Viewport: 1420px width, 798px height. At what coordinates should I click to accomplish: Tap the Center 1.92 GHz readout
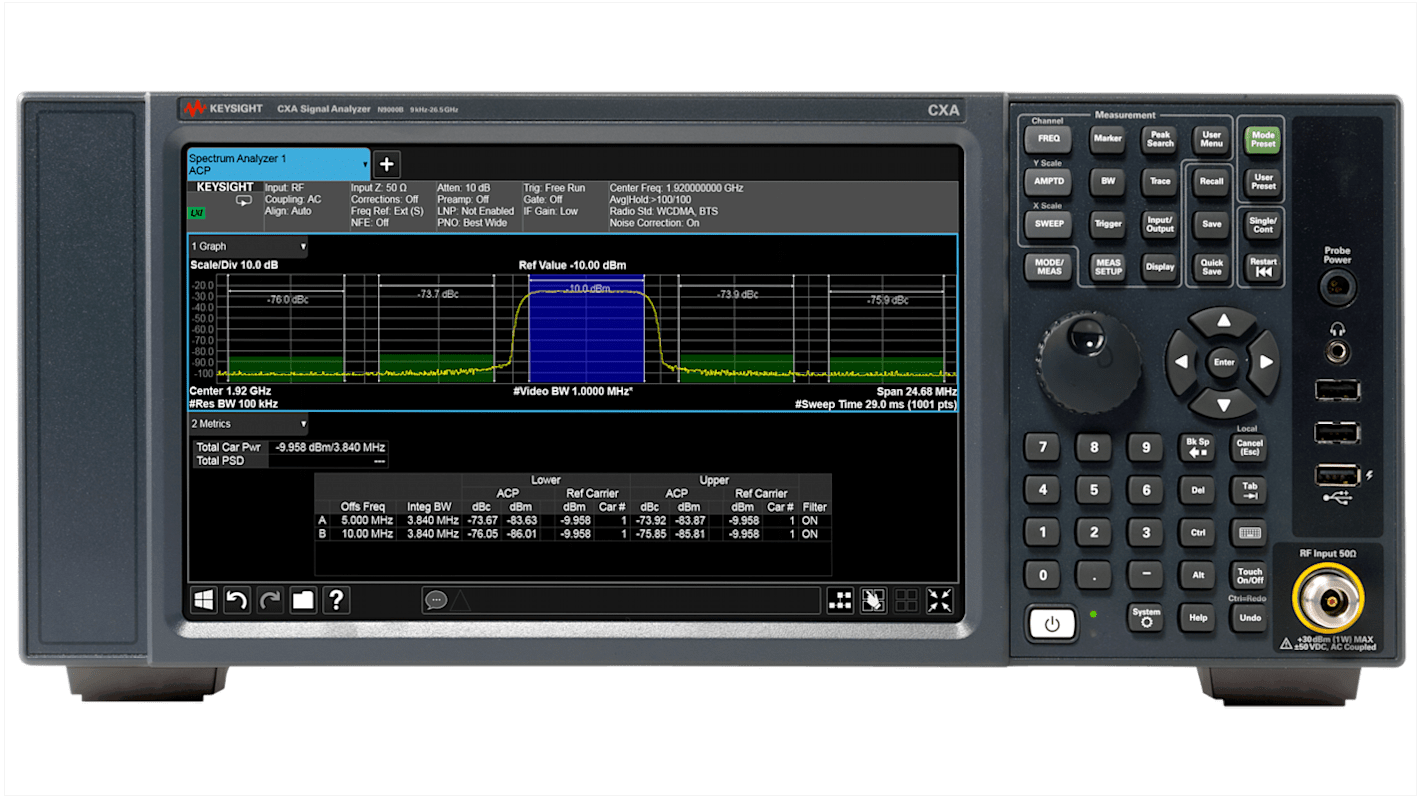point(230,391)
